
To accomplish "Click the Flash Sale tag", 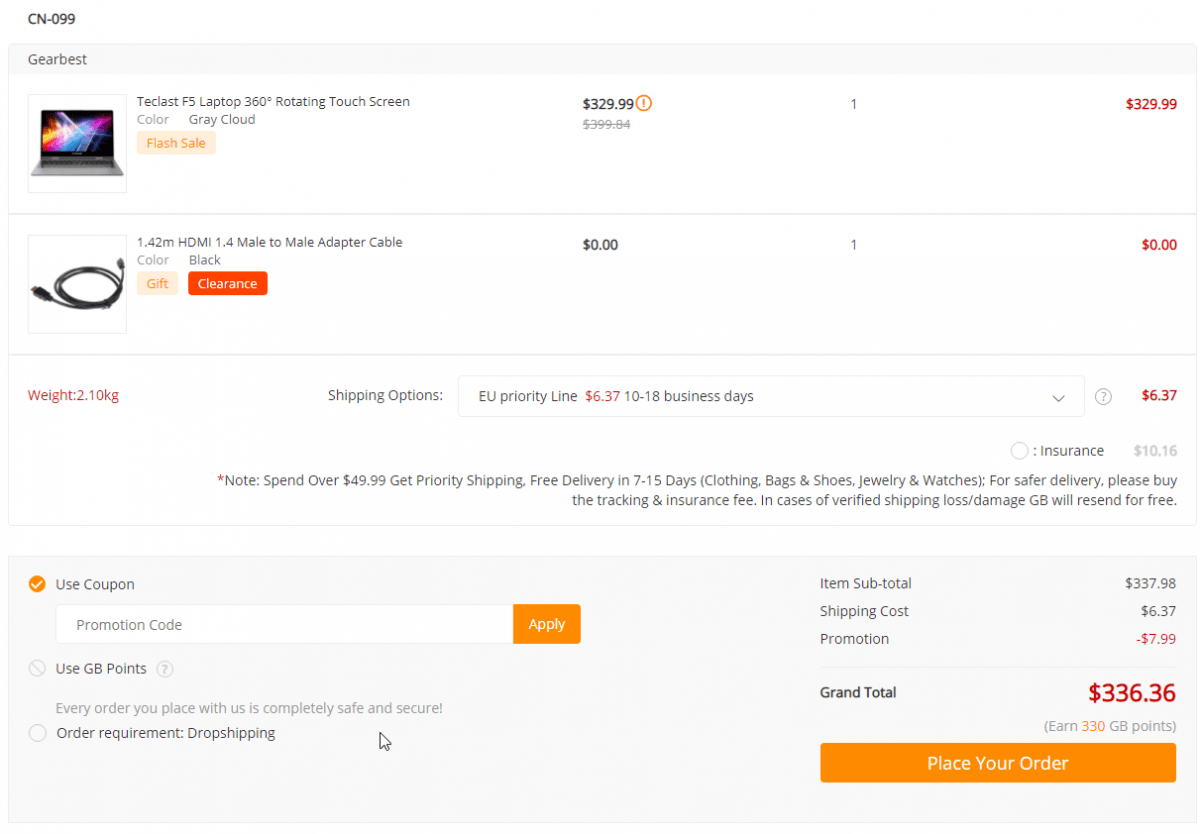I will (x=176, y=143).
